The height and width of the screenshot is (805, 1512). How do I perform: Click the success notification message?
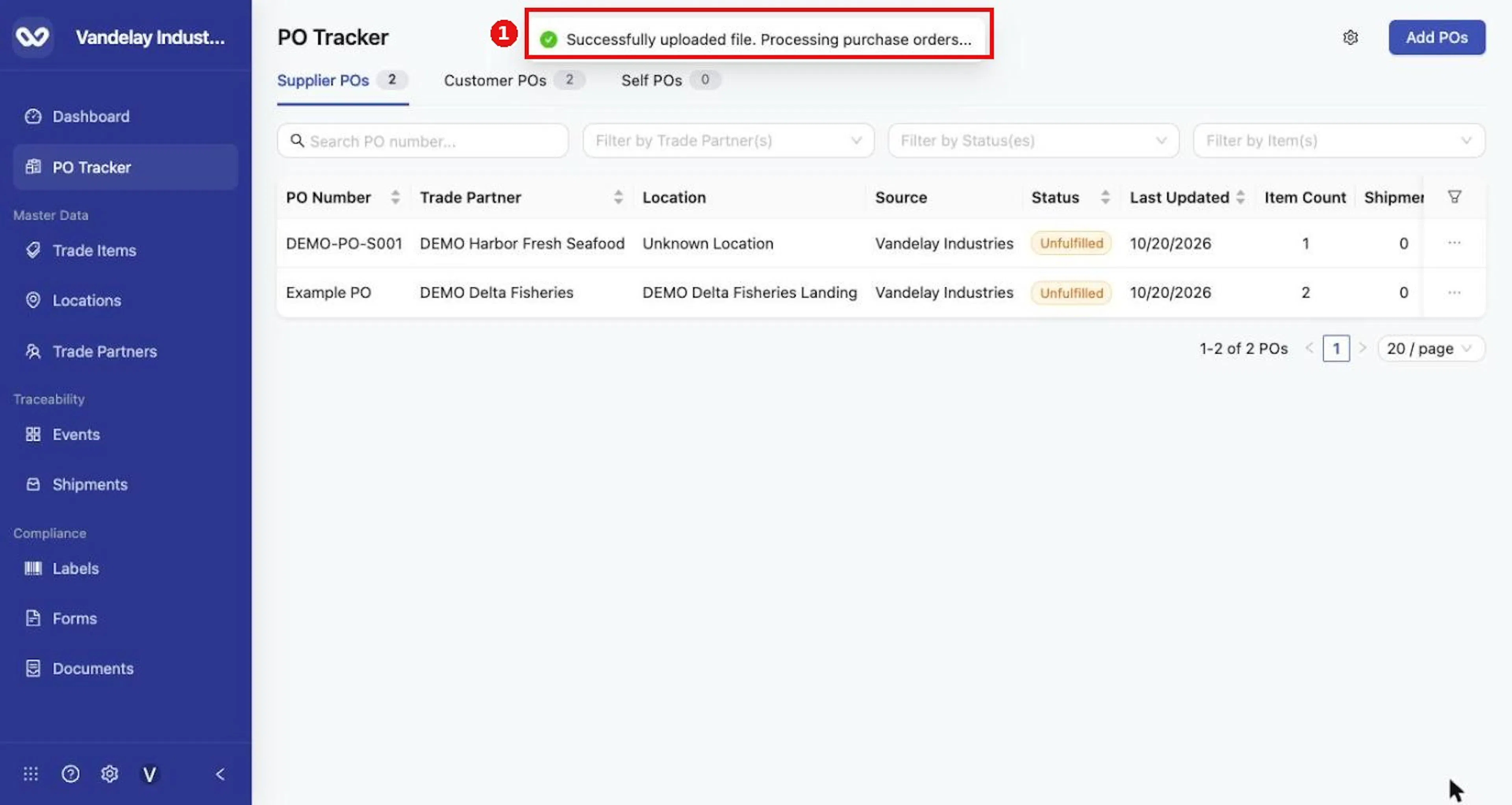click(756, 39)
